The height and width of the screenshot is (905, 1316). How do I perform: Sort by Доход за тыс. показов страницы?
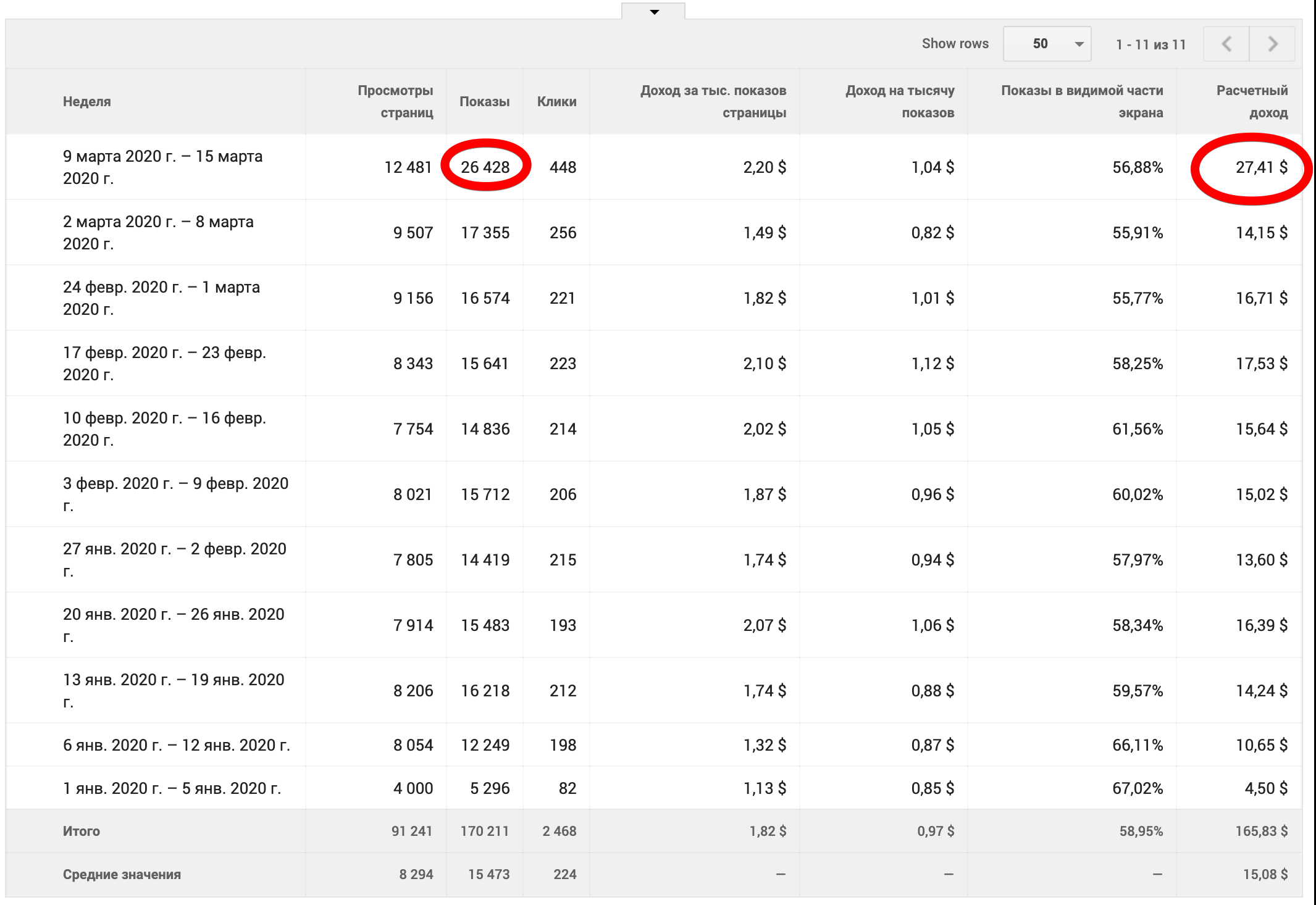tap(713, 102)
